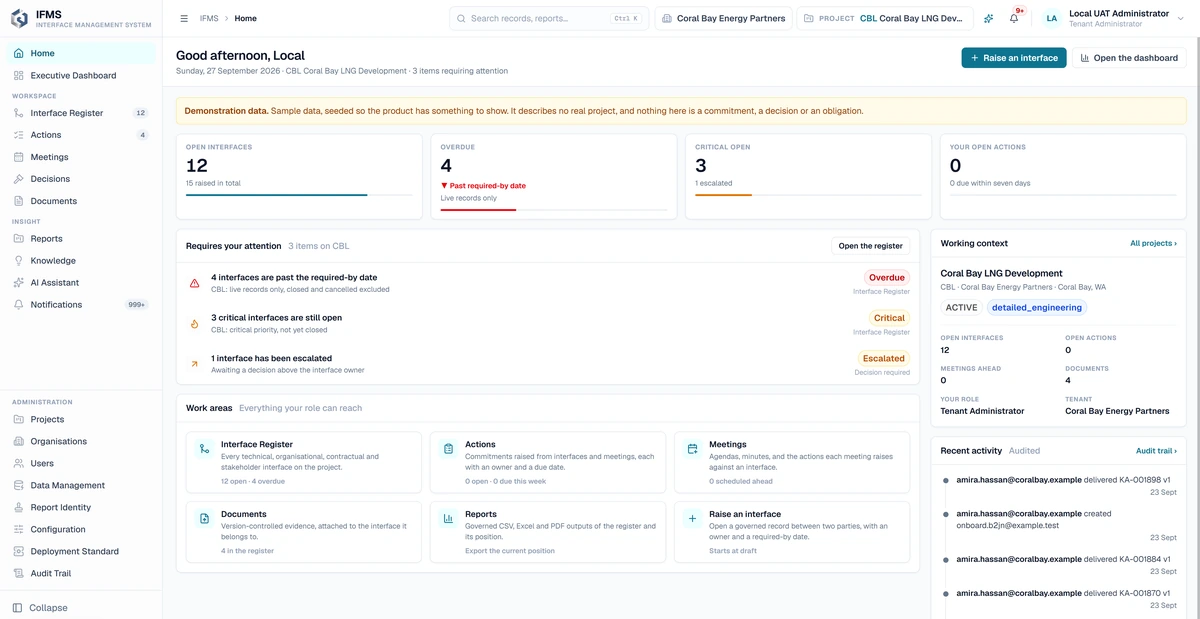
Task: Click the Report Identity icon in sidebar
Action: pyautogui.click(x=19, y=507)
